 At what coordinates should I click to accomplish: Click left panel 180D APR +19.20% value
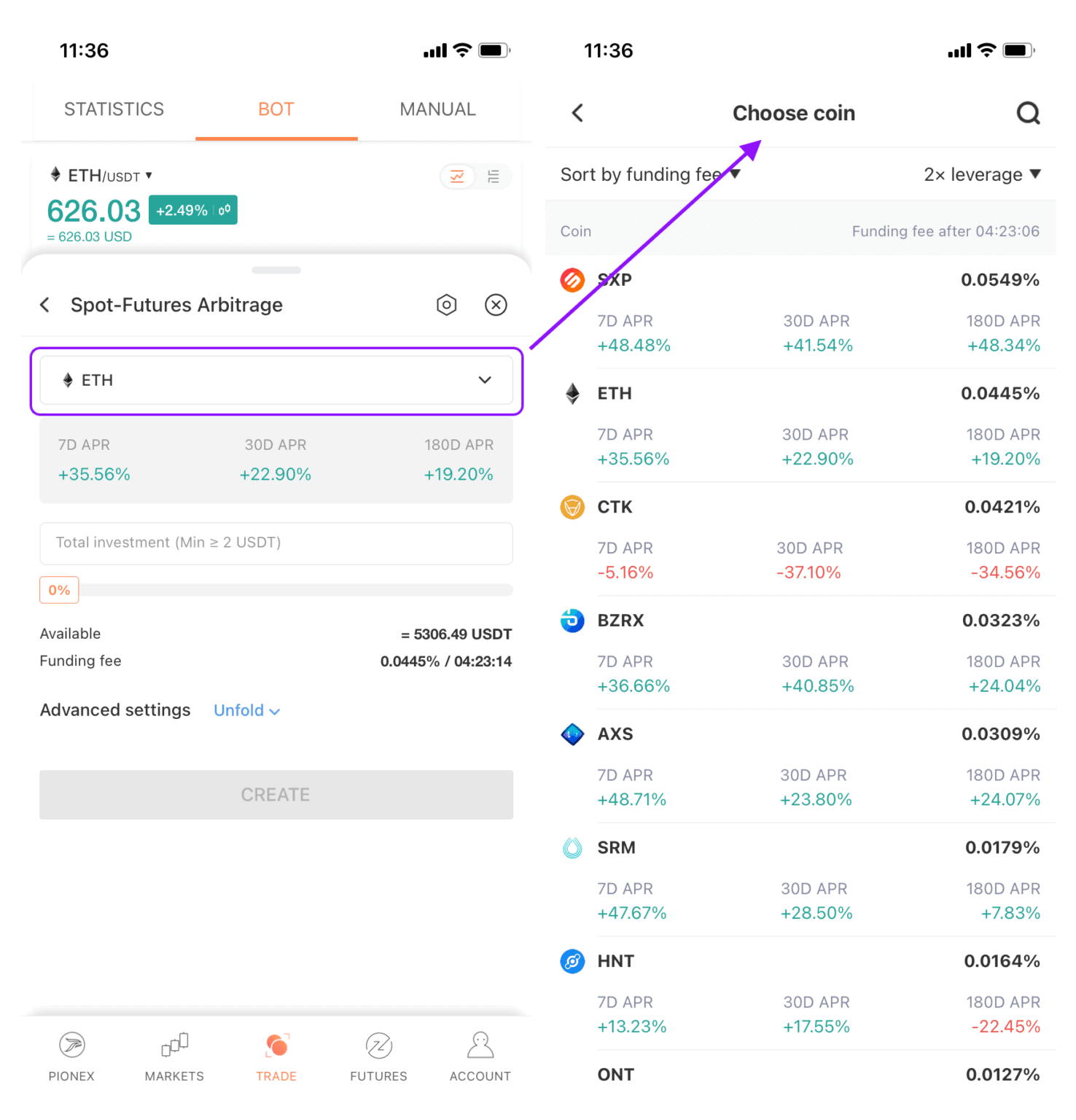click(459, 475)
